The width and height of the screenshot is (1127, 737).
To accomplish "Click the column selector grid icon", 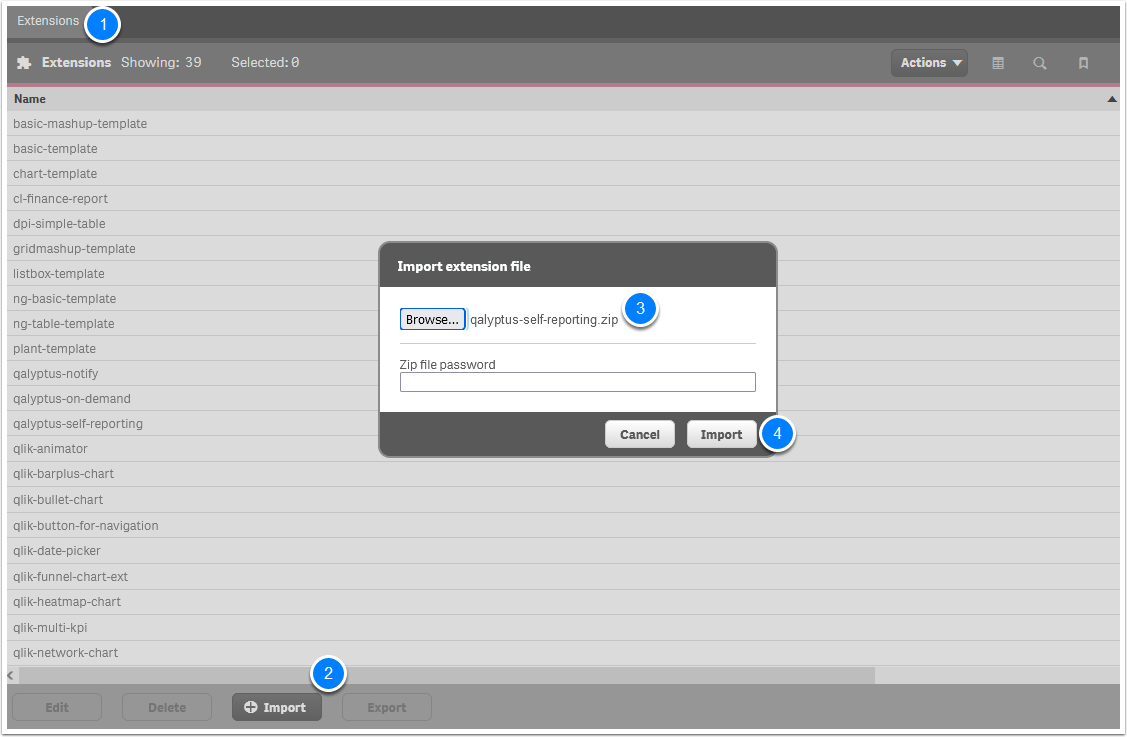I will click(x=997, y=62).
